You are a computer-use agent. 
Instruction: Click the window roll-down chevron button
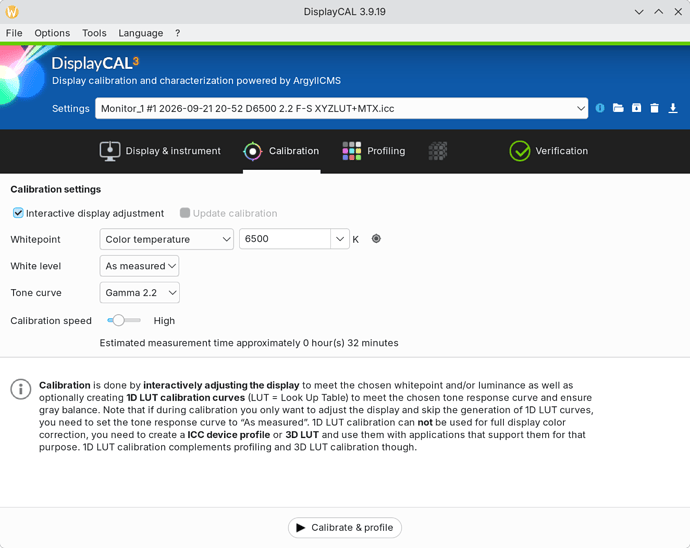tap(639, 12)
